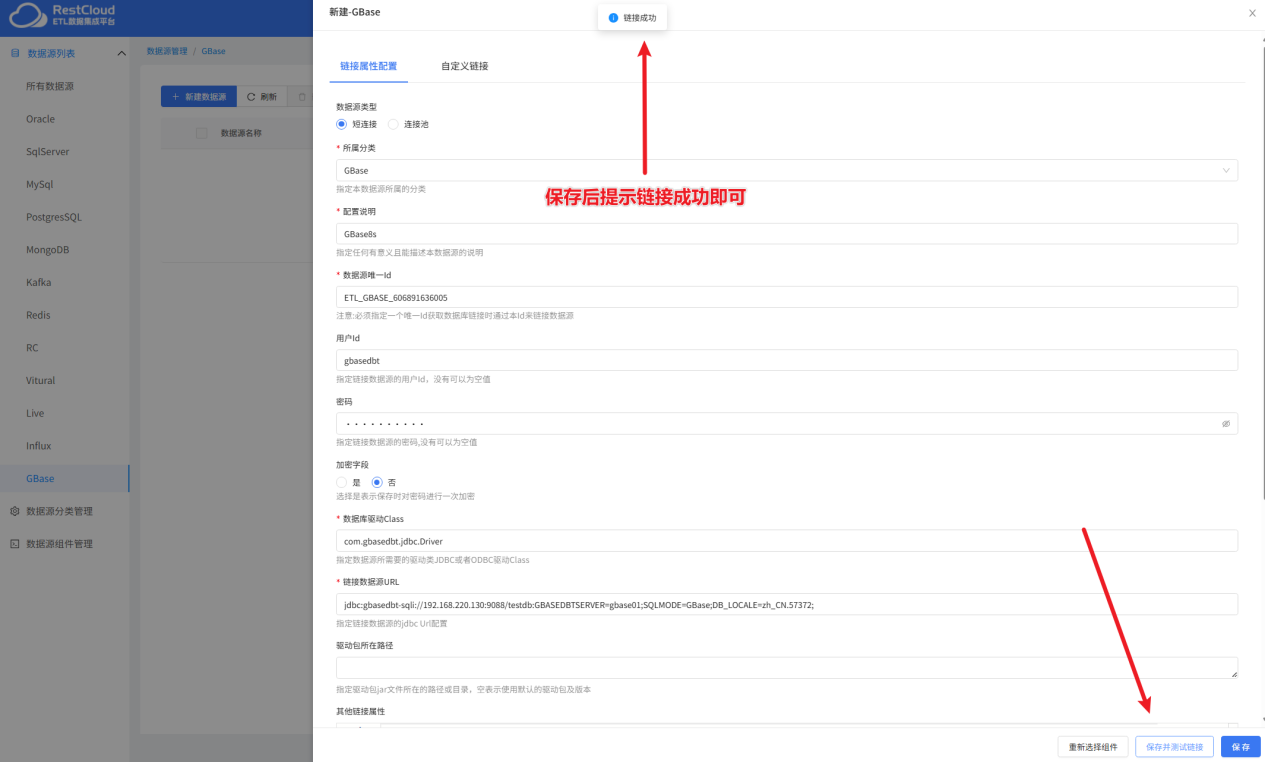Select MongoDB in the sidebar
The width and height of the screenshot is (1265, 762).
47,250
